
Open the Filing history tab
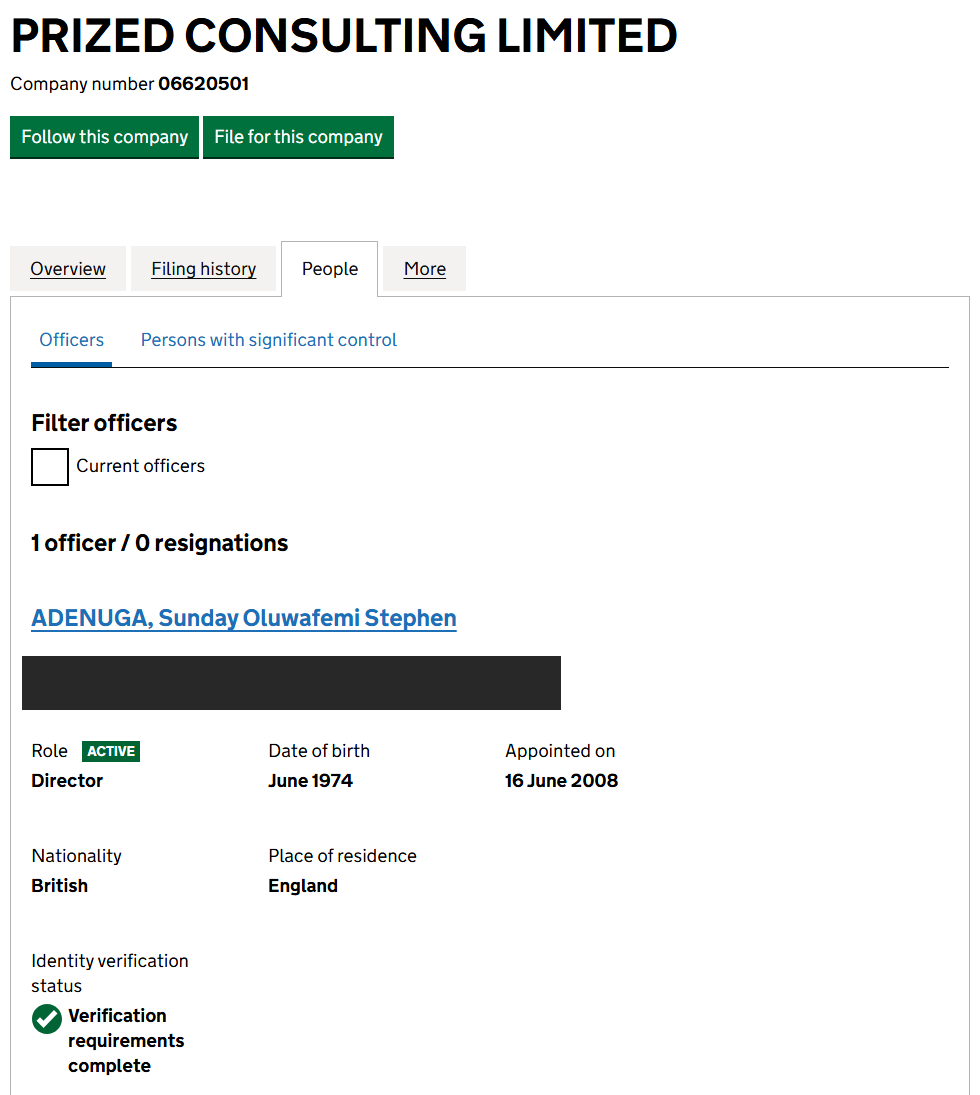(203, 269)
